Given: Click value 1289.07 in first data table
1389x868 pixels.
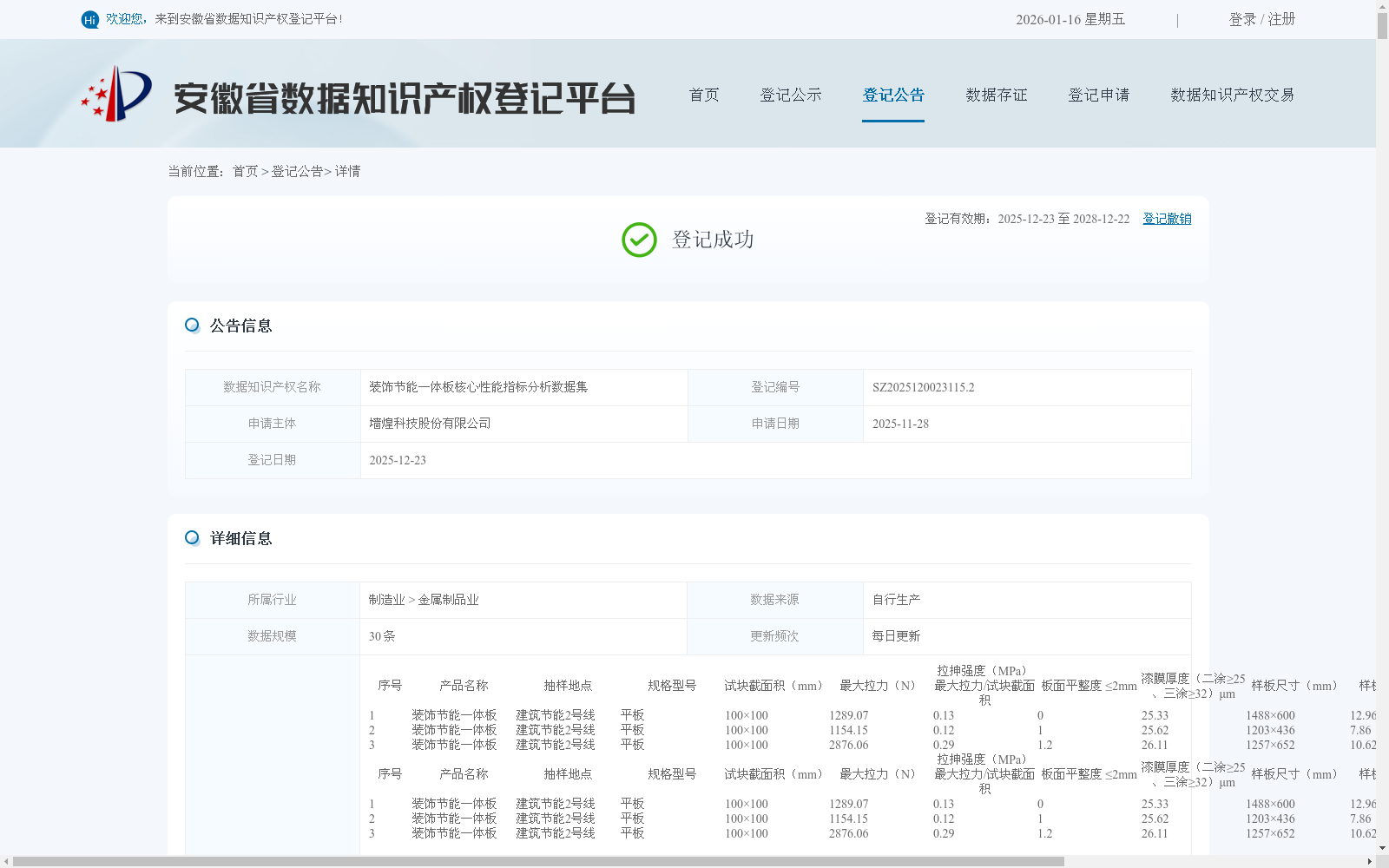Looking at the screenshot, I should coord(848,716).
